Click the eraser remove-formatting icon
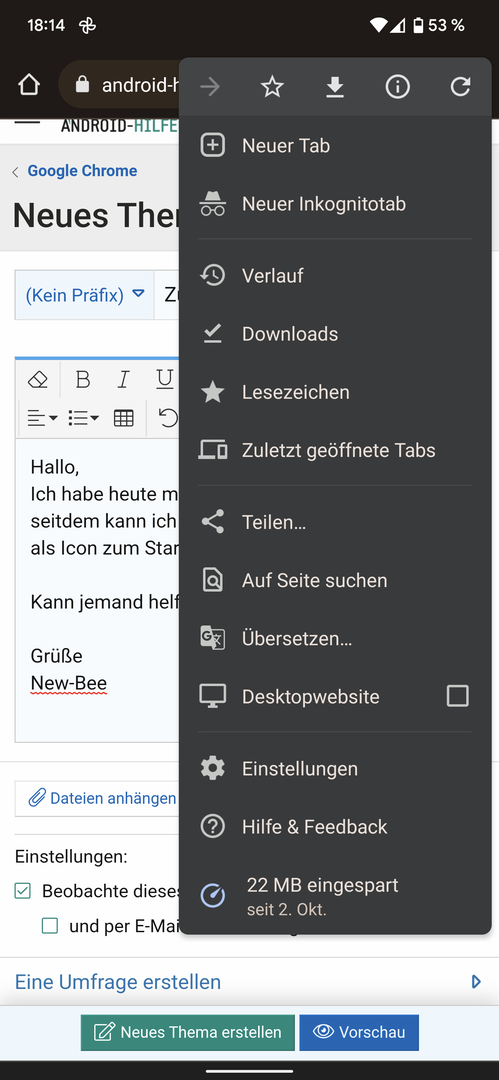This screenshot has height=1080, width=499. [38, 380]
